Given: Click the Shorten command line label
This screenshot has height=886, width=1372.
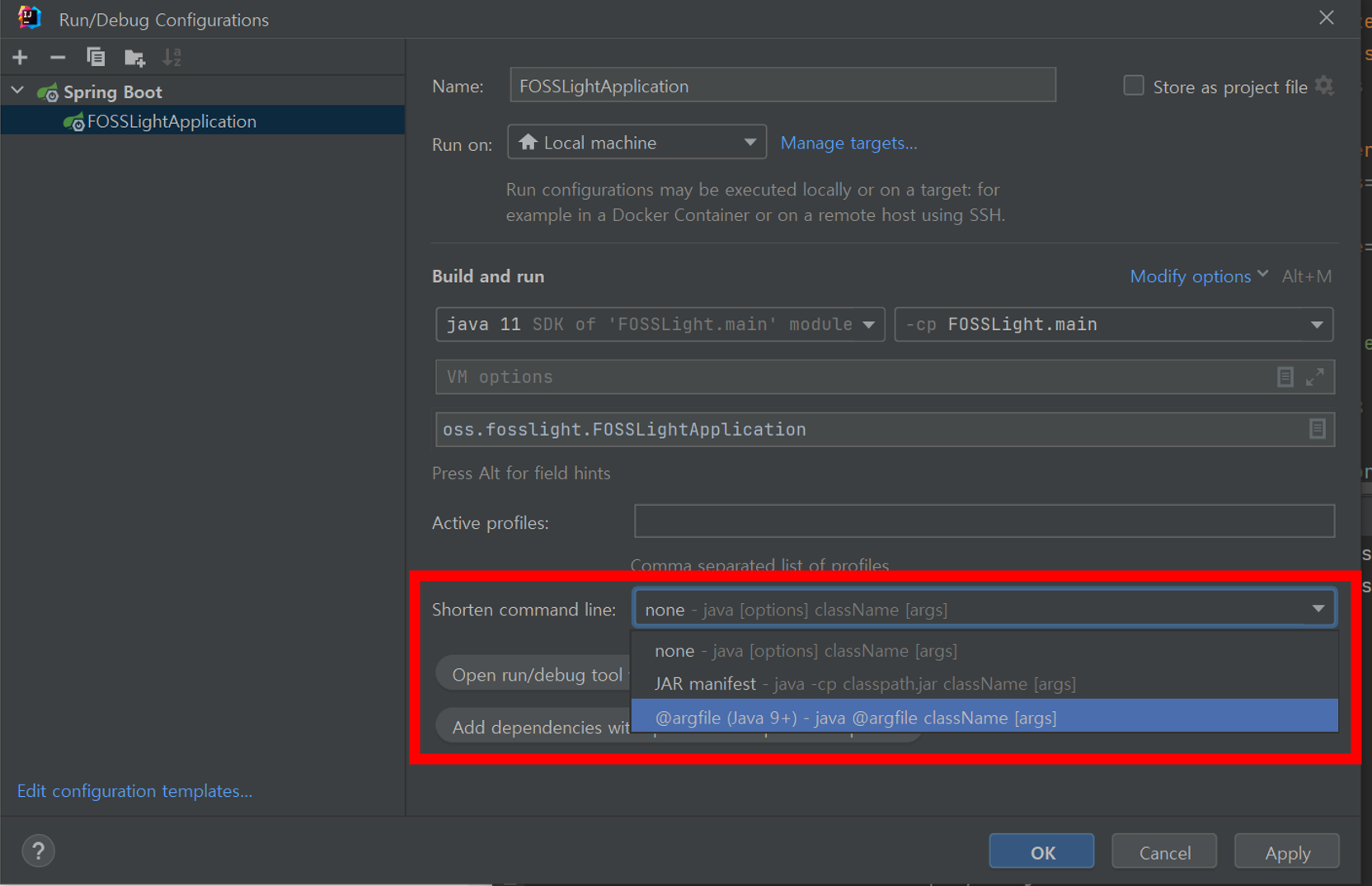Looking at the screenshot, I should 524,610.
